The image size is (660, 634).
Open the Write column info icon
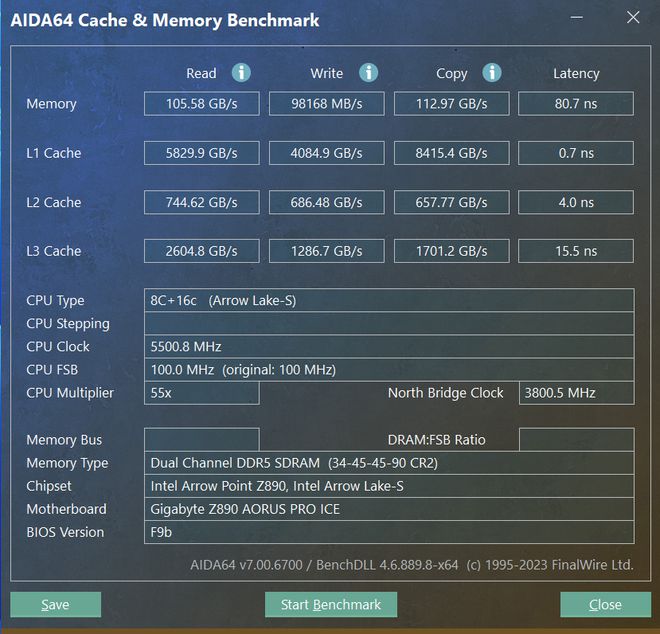tap(368, 73)
